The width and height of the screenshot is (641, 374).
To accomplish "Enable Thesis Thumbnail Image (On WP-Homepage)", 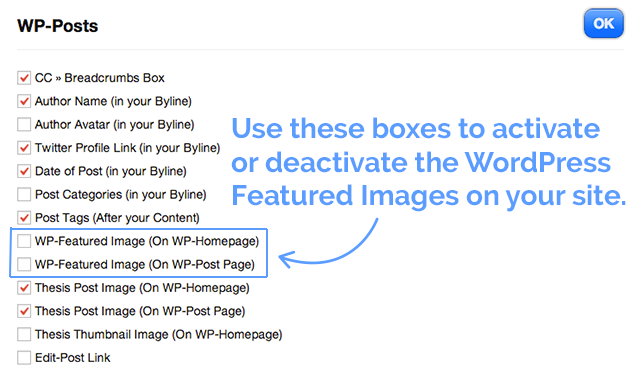I will [x=24, y=334].
